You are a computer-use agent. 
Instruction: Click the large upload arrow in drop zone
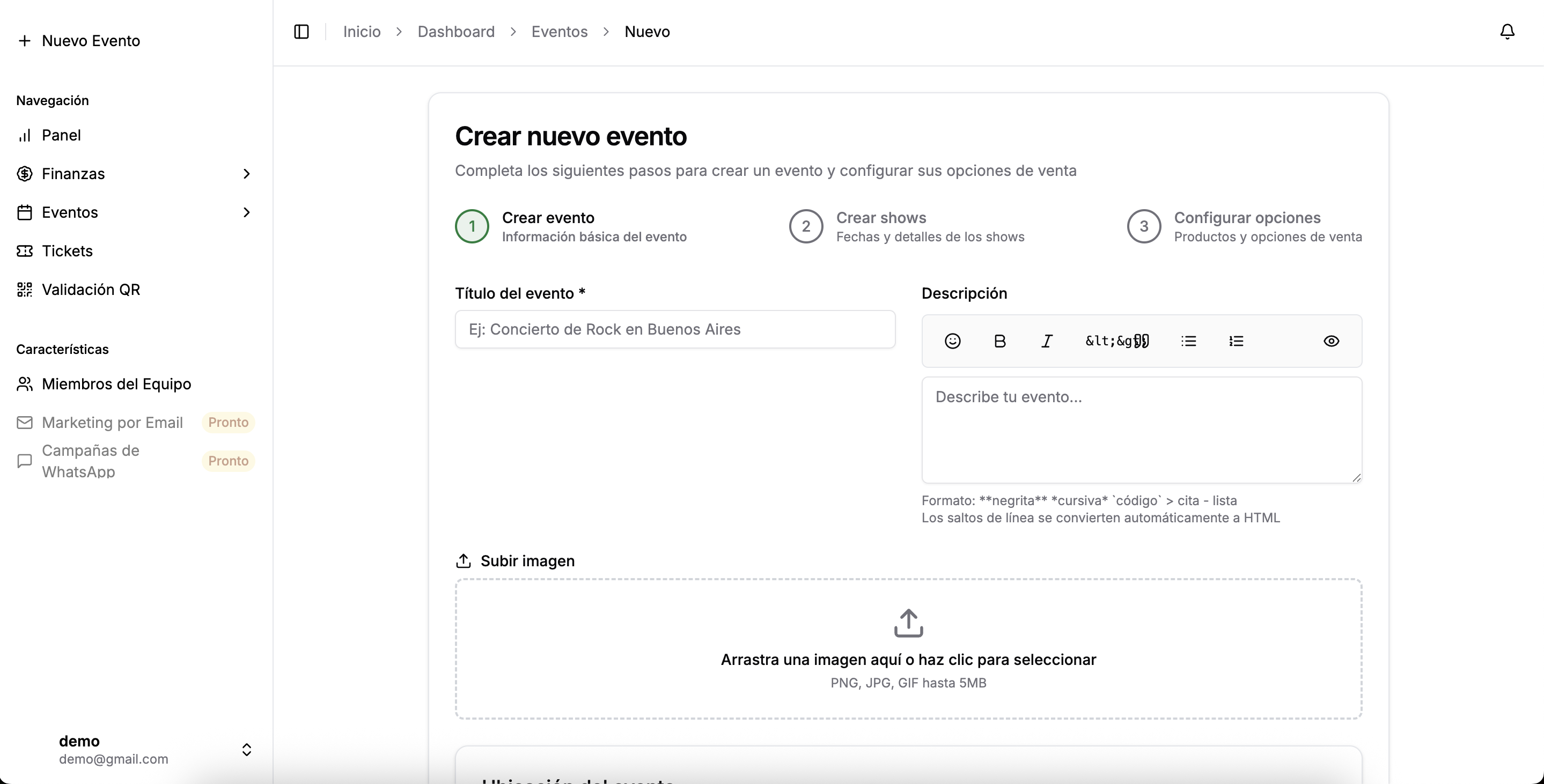908,623
